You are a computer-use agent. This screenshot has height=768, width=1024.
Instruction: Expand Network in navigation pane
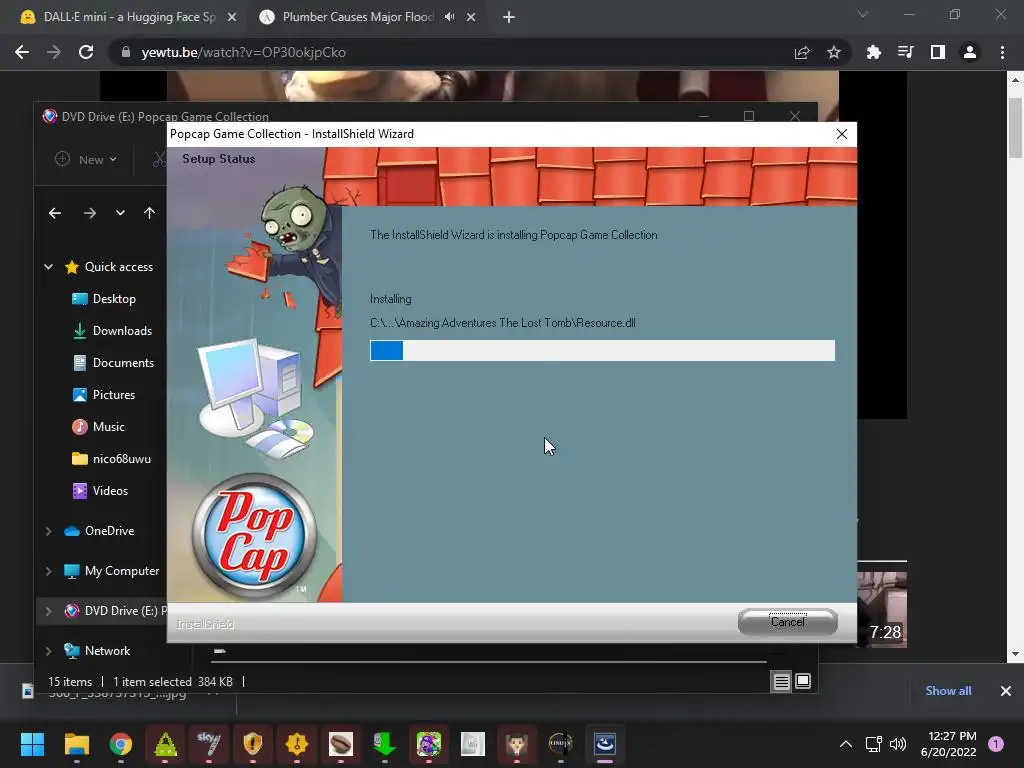[48, 651]
